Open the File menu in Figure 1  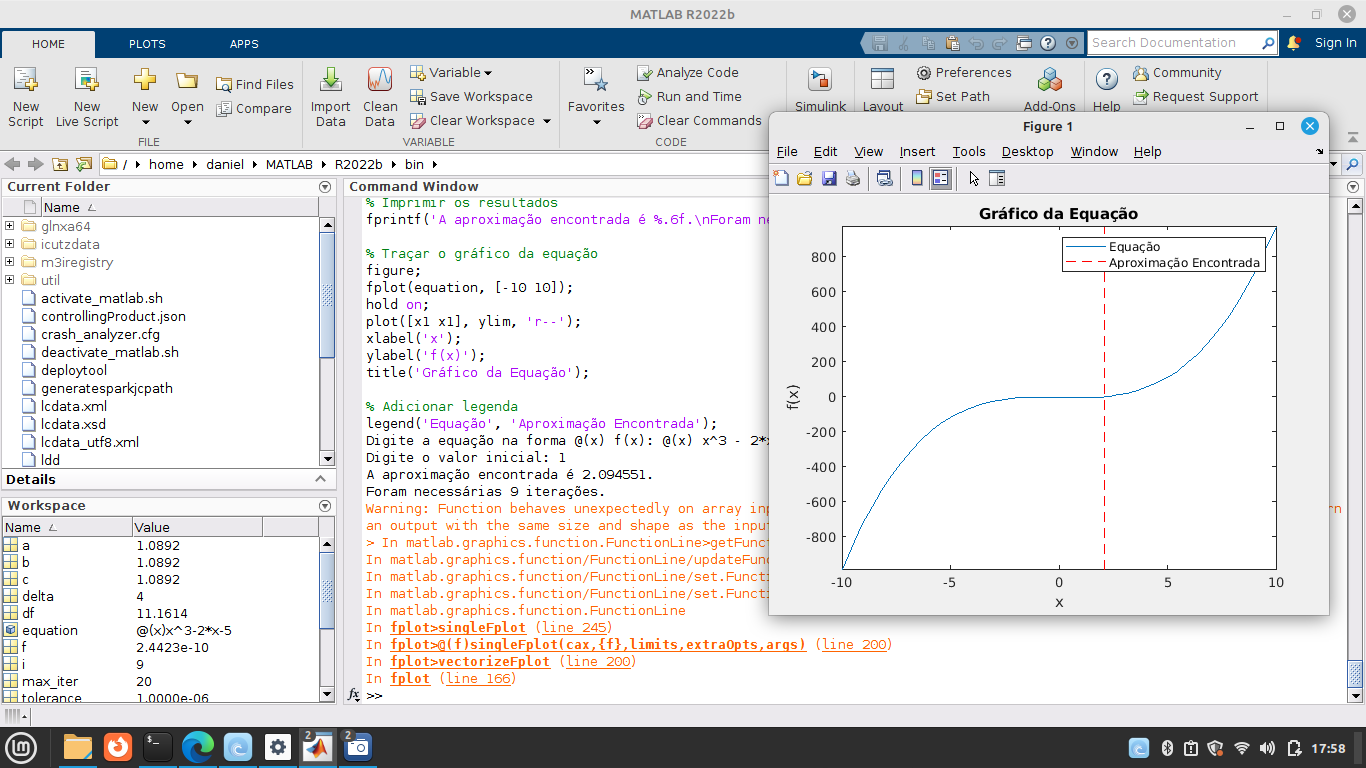click(x=787, y=151)
